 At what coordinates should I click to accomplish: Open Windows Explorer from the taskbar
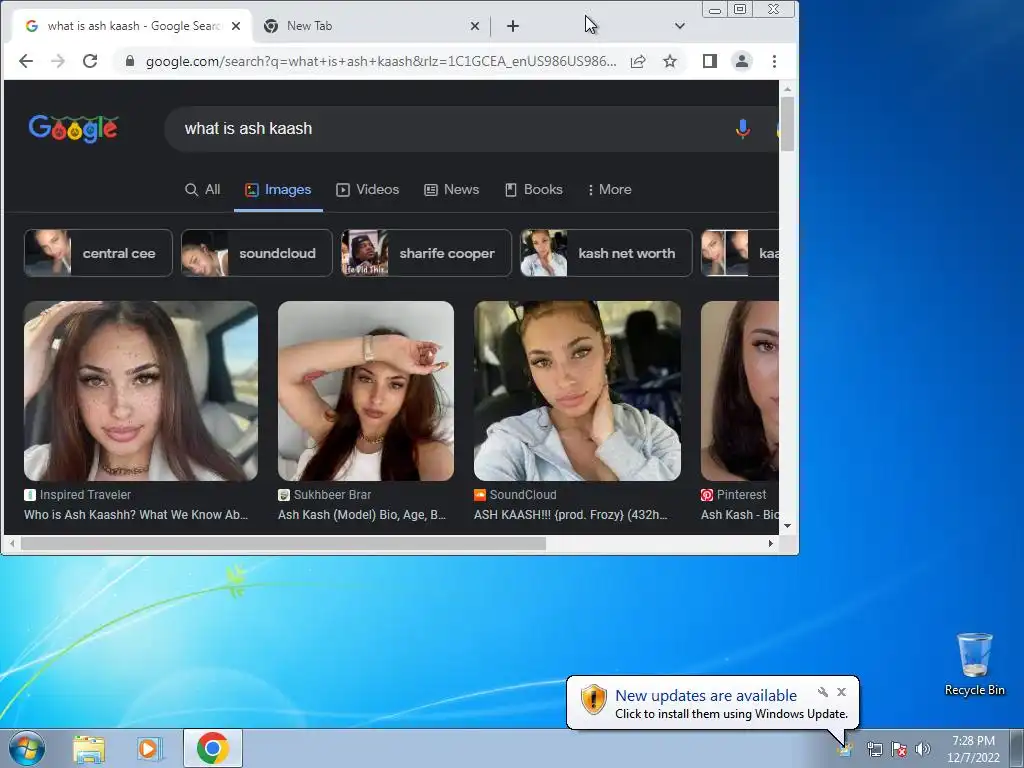pyautogui.click(x=89, y=748)
